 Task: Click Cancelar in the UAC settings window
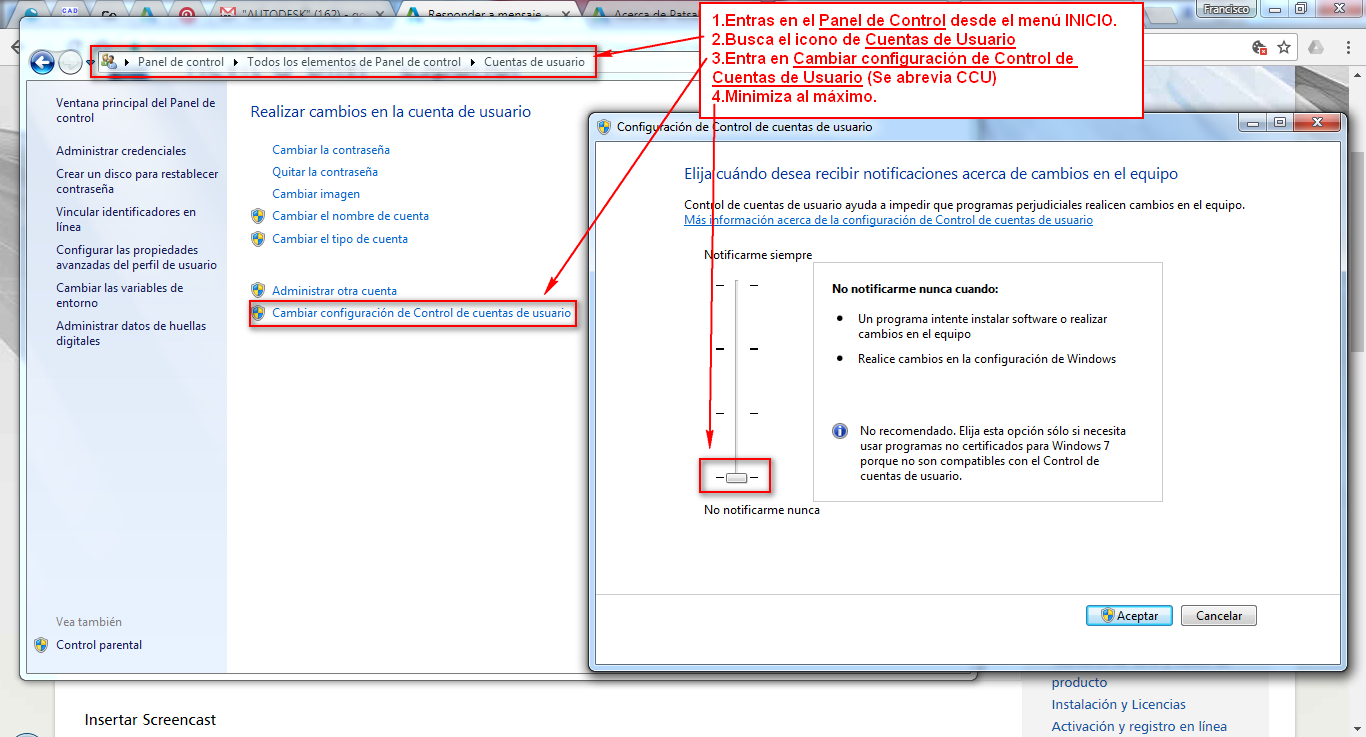click(x=1218, y=615)
